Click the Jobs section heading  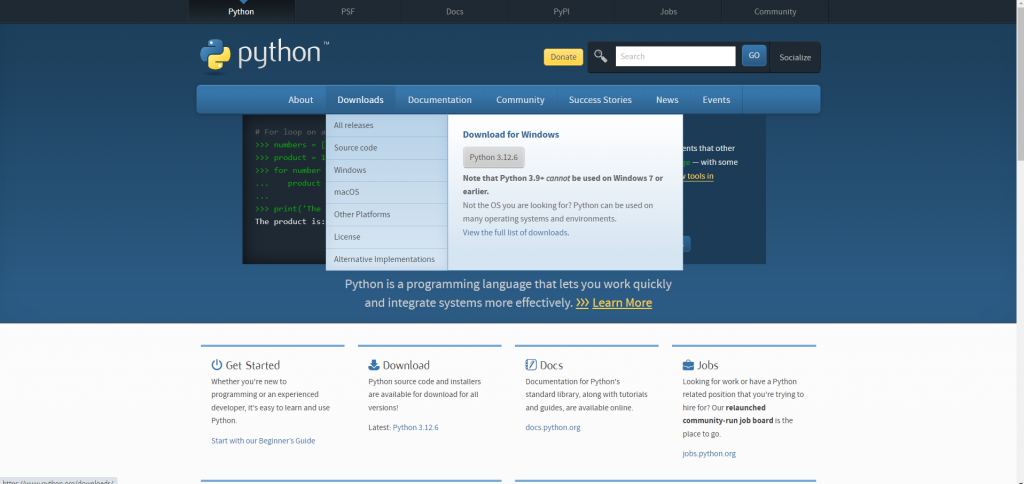(x=708, y=365)
